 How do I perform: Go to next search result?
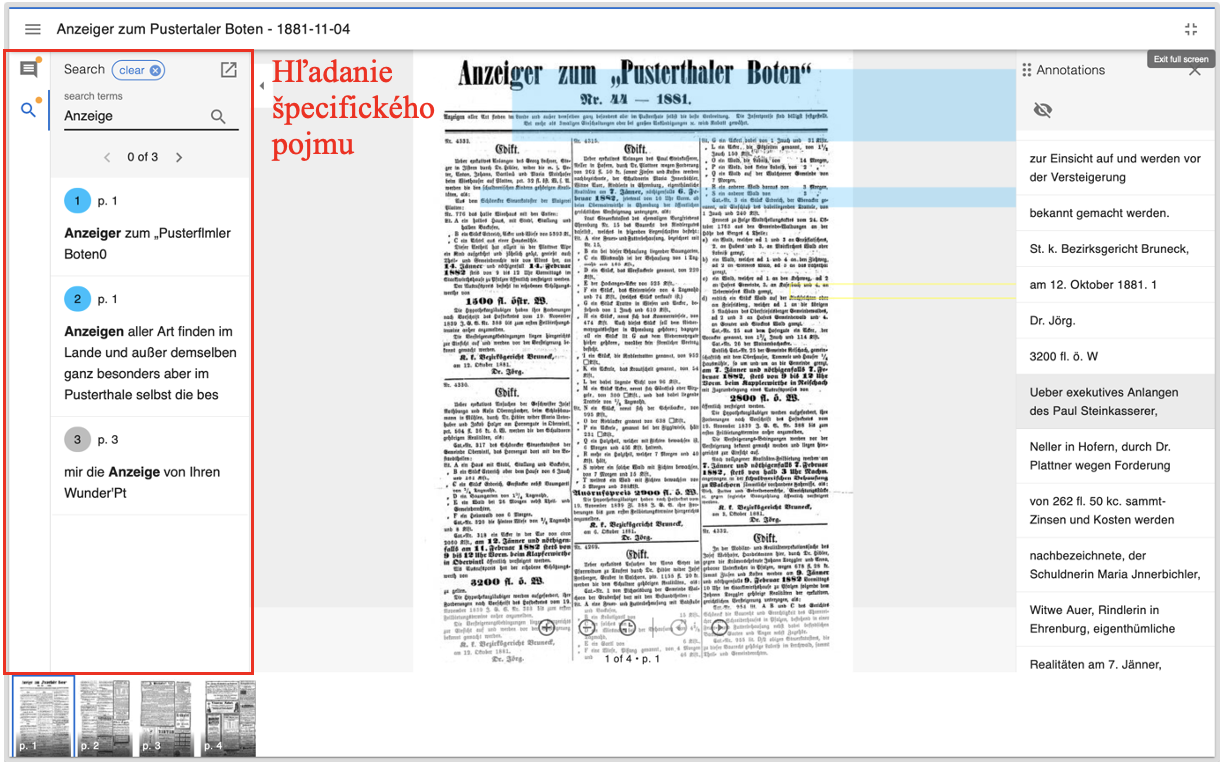tap(179, 157)
